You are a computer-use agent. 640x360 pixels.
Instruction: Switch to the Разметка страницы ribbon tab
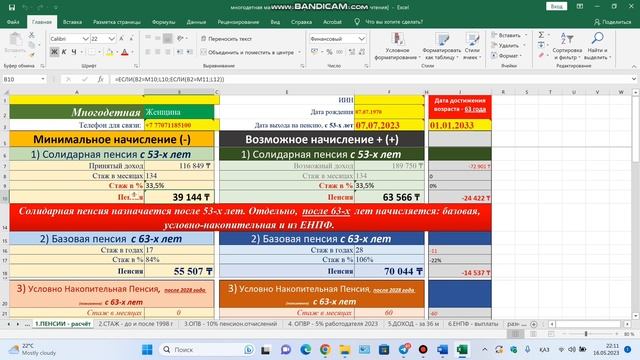117,22
